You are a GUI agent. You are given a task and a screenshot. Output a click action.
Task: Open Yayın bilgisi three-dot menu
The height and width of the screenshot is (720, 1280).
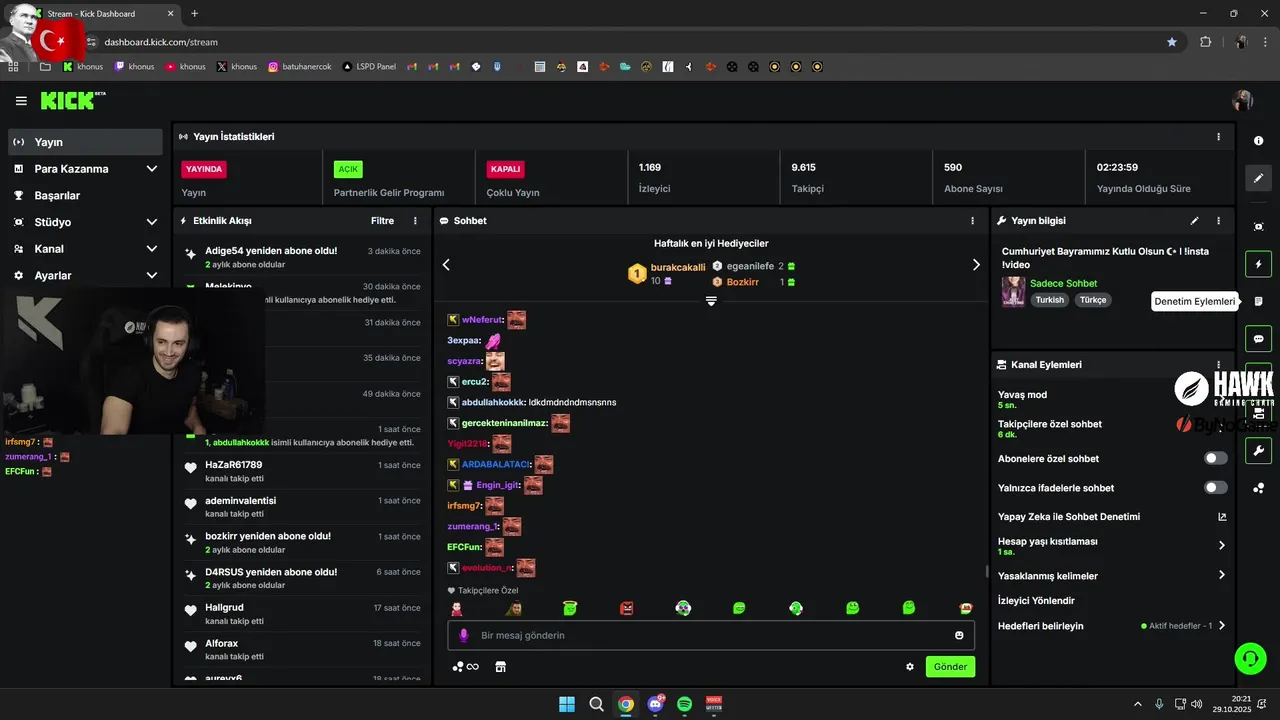(x=1218, y=220)
